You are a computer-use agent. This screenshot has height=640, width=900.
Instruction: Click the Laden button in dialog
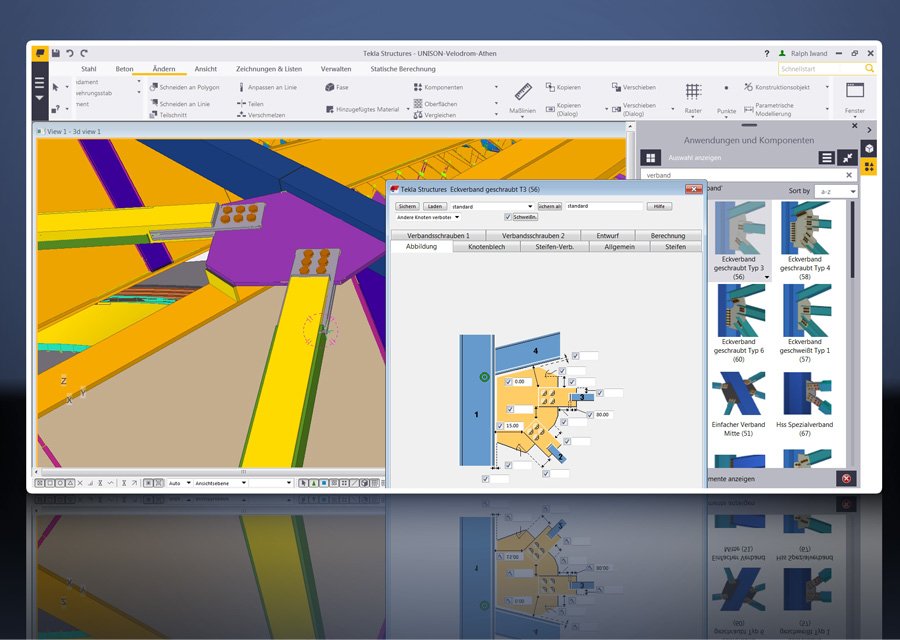coord(435,206)
